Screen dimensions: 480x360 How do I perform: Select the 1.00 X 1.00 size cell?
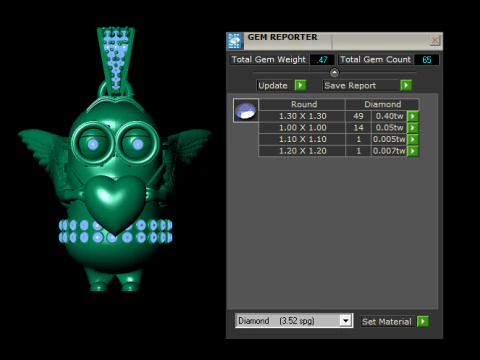pyautogui.click(x=302, y=128)
